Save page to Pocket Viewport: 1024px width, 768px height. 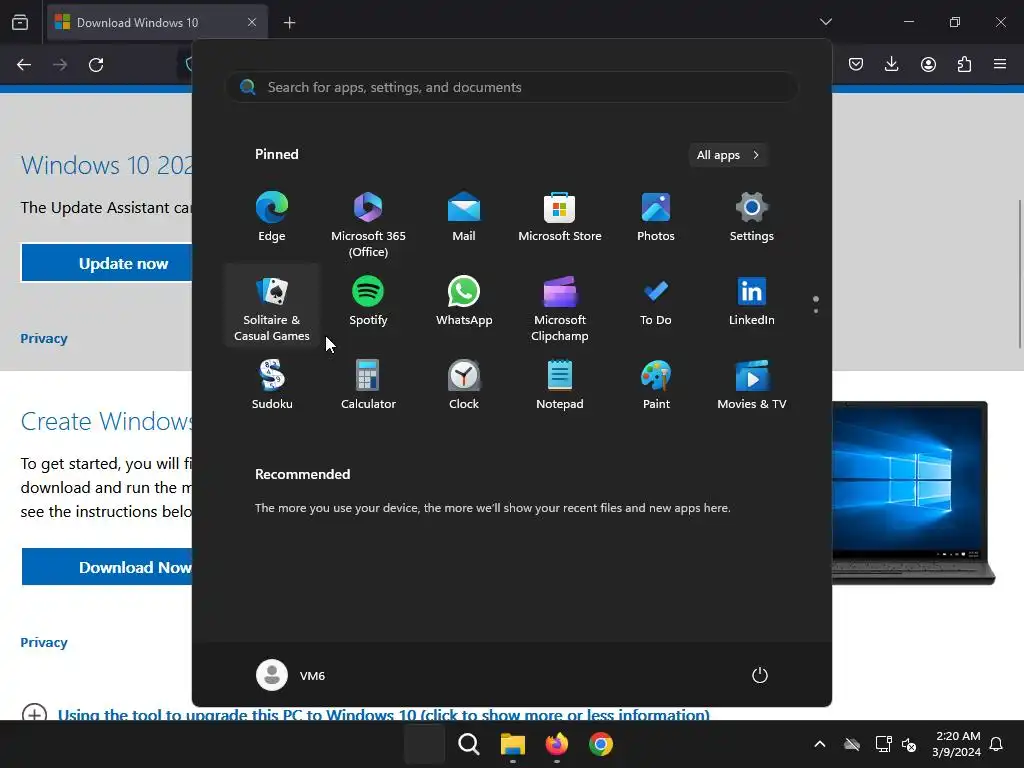click(856, 64)
